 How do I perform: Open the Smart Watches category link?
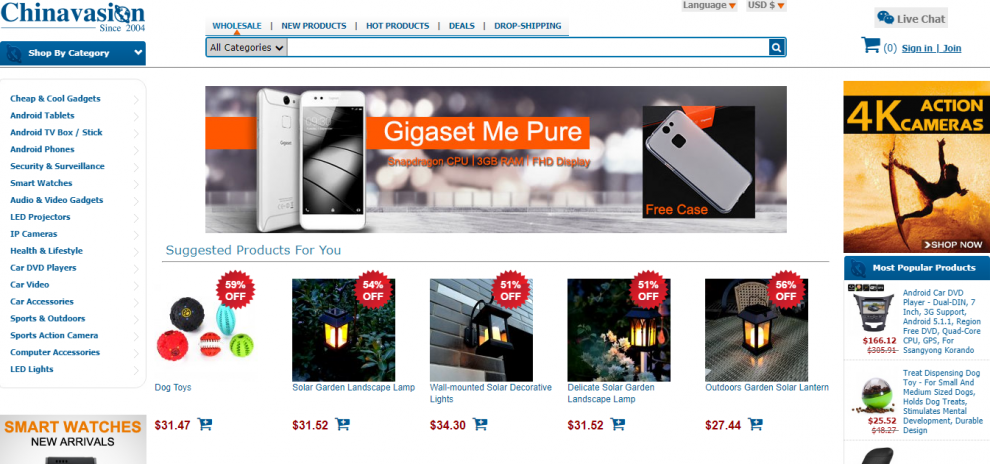[41, 183]
